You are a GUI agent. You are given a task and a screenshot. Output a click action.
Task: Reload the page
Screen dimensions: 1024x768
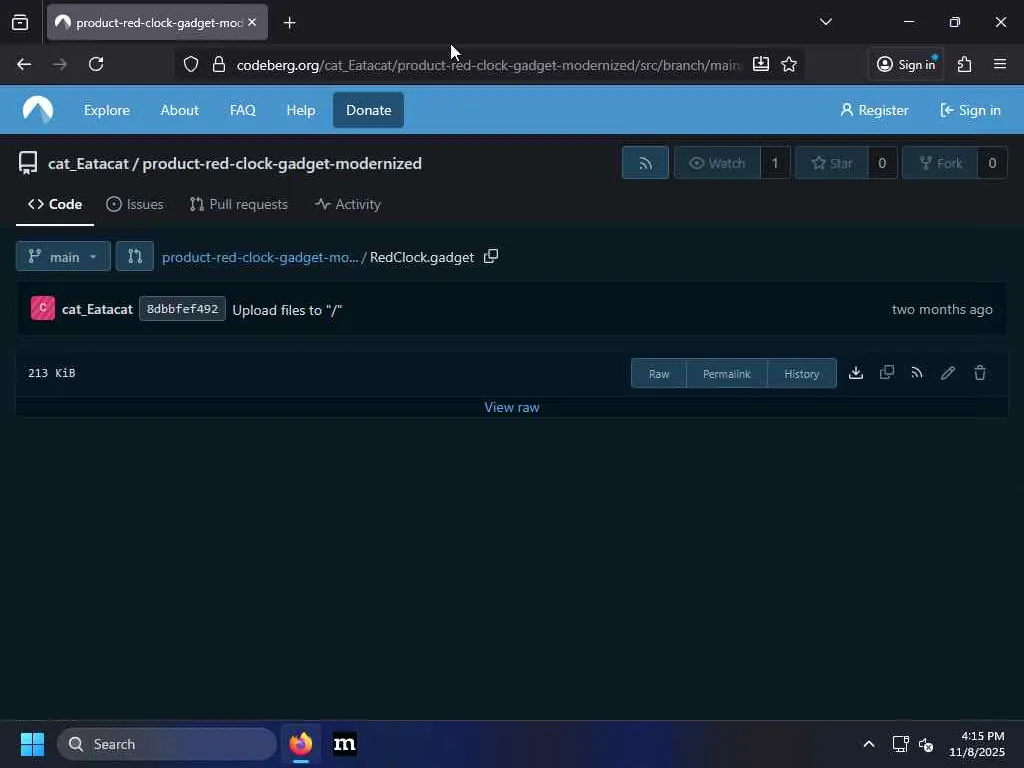(x=96, y=64)
